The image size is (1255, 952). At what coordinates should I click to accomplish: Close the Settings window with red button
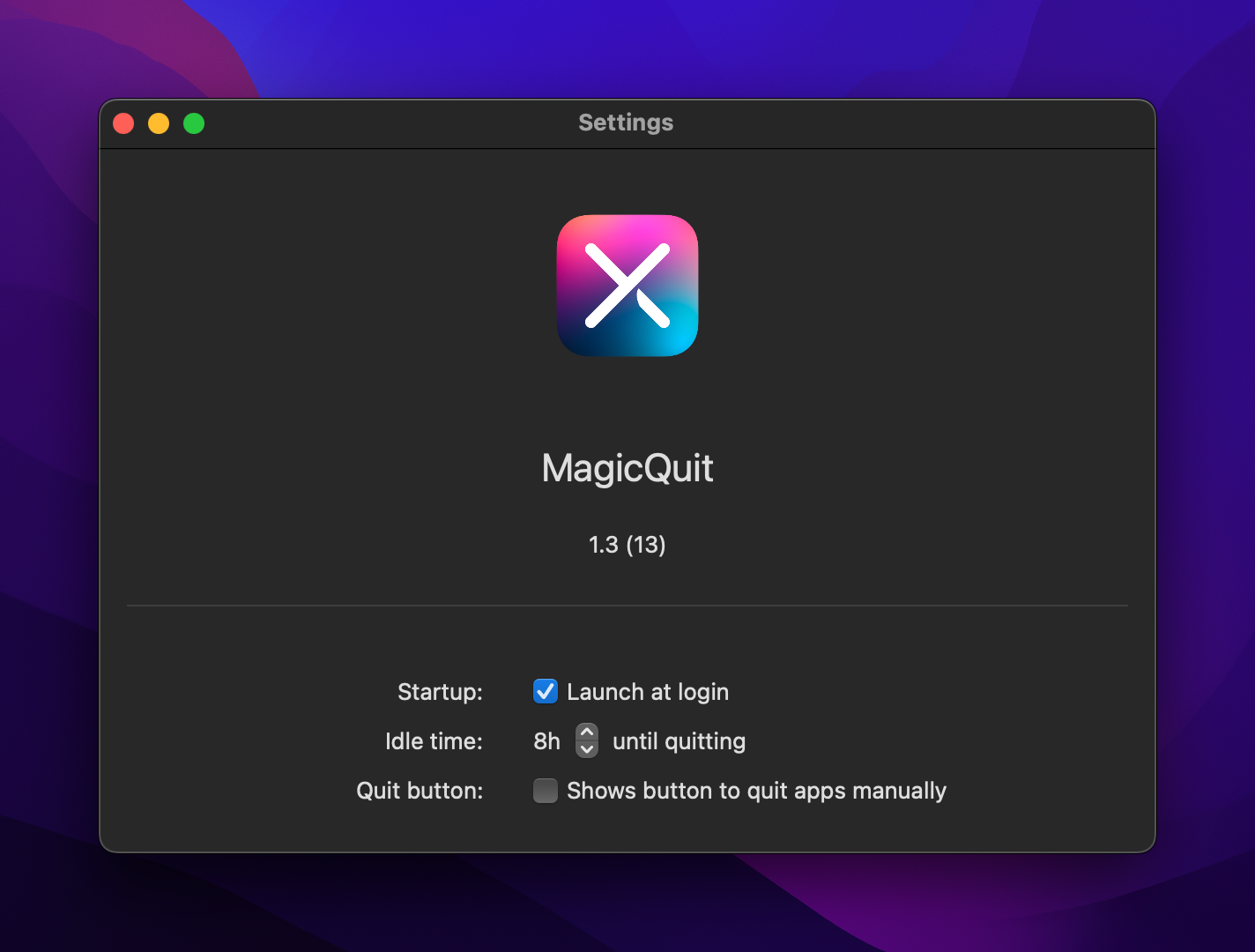[x=123, y=123]
